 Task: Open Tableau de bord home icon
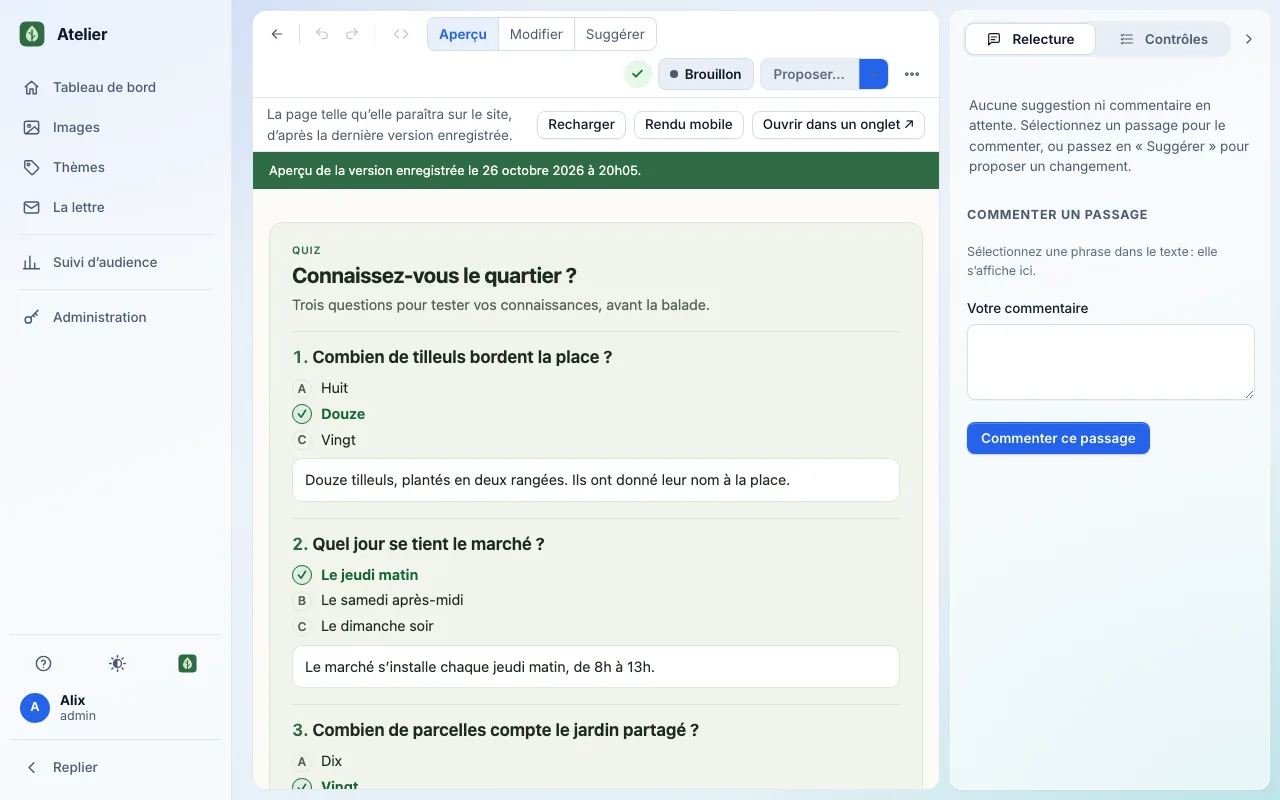32,87
